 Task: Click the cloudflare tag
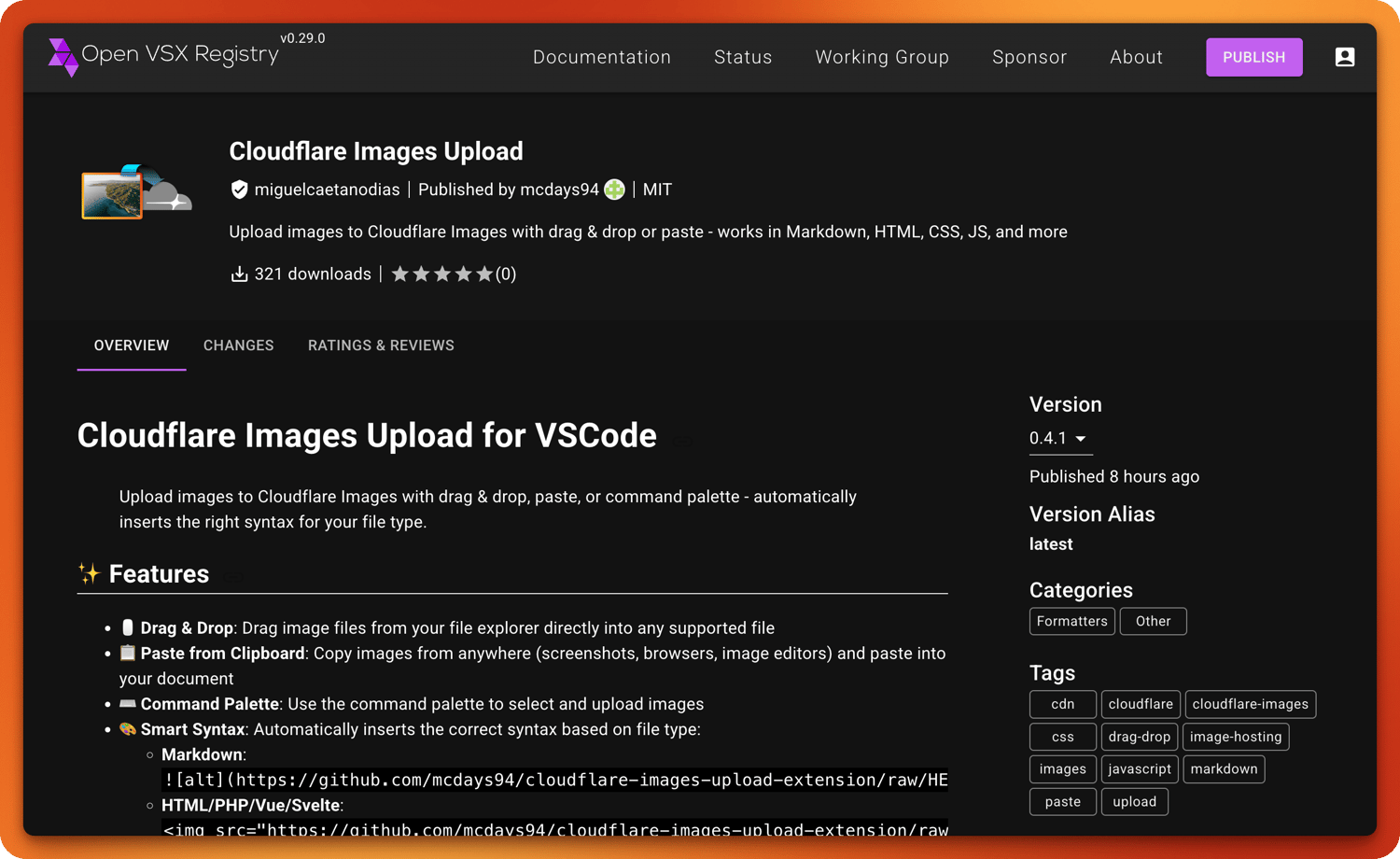click(x=1141, y=704)
